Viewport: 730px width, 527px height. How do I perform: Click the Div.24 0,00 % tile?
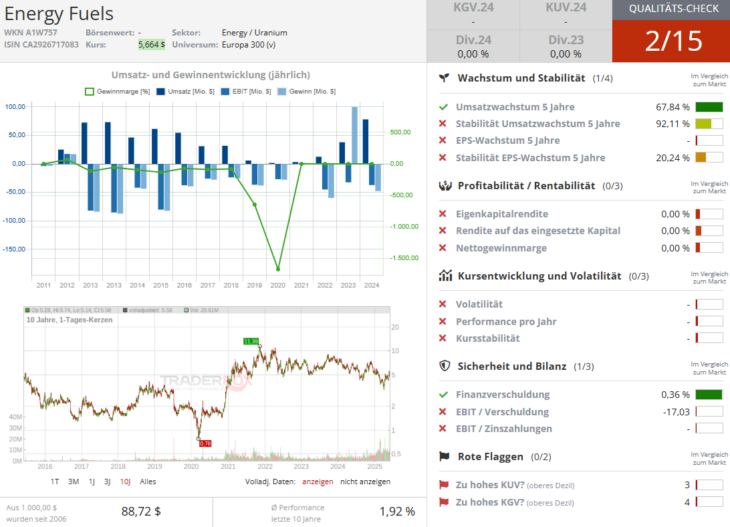(x=473, y=47)
